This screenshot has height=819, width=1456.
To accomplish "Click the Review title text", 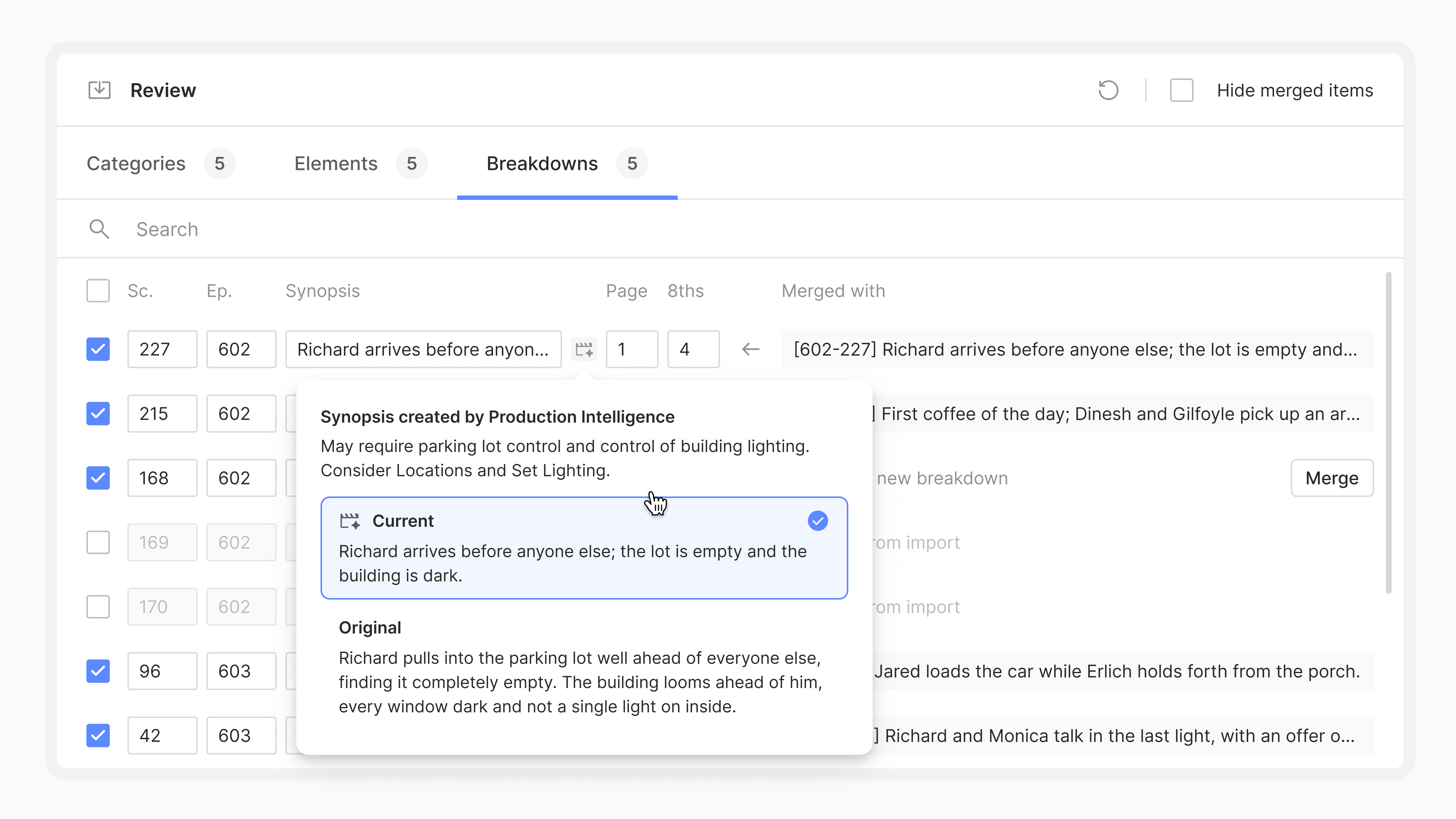I will point(163,90).
